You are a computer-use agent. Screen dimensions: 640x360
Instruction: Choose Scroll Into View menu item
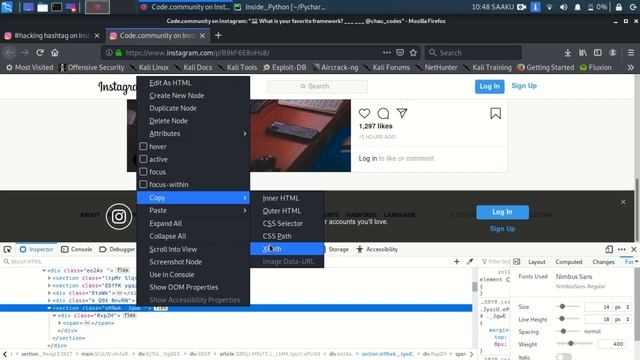tap(193, 249)
